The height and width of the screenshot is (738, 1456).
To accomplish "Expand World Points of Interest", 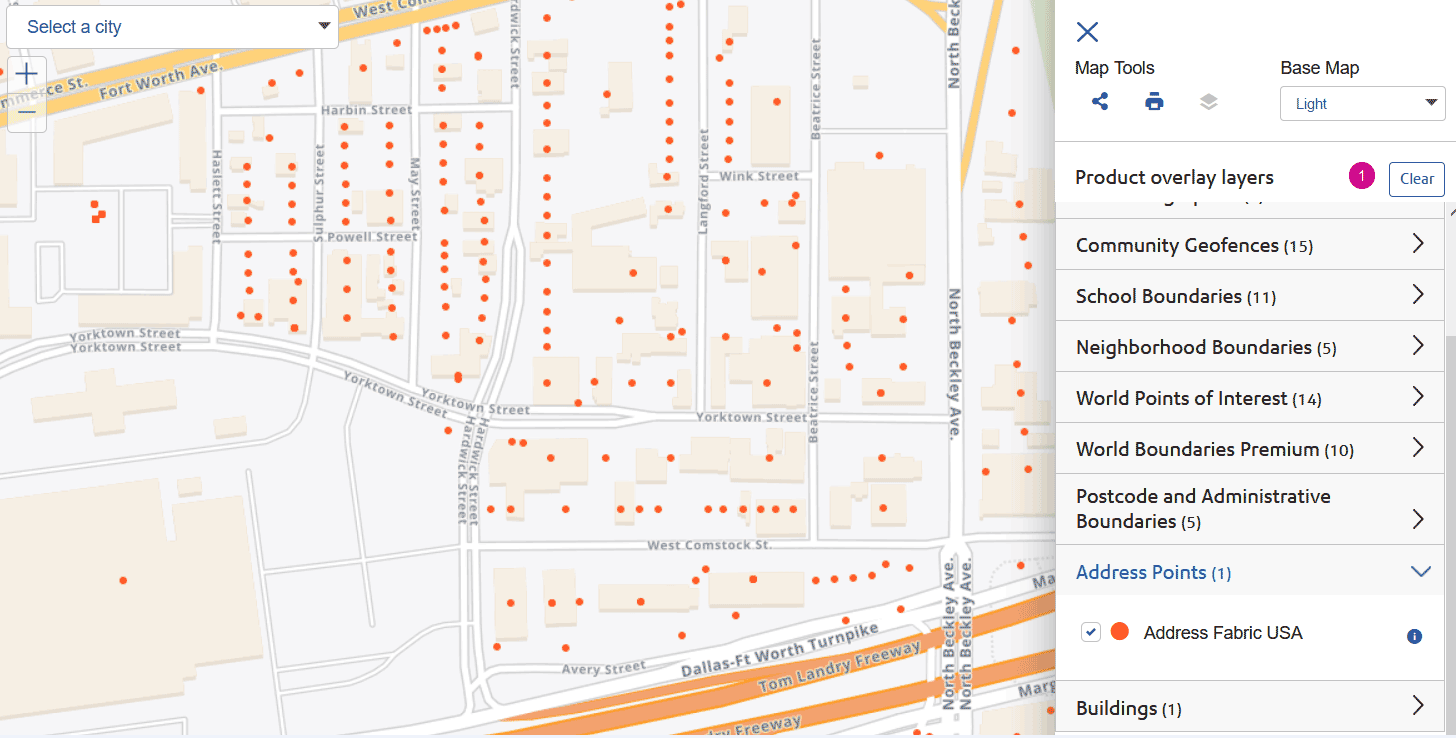I will pyautogui.click(x=1417, y=396).
